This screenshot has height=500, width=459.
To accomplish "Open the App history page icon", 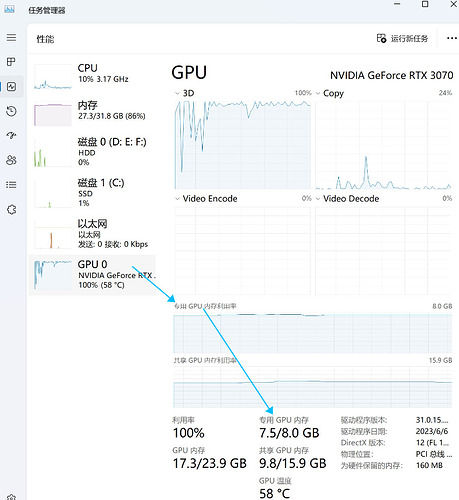I will coord(11,111).
